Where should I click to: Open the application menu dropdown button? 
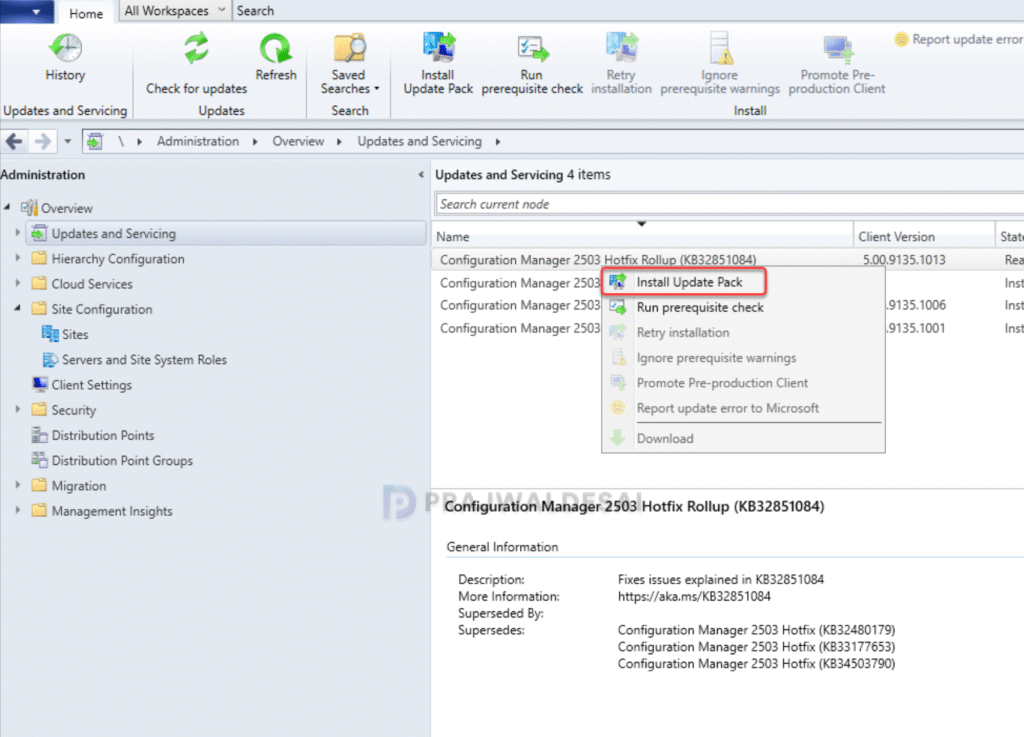27,12
